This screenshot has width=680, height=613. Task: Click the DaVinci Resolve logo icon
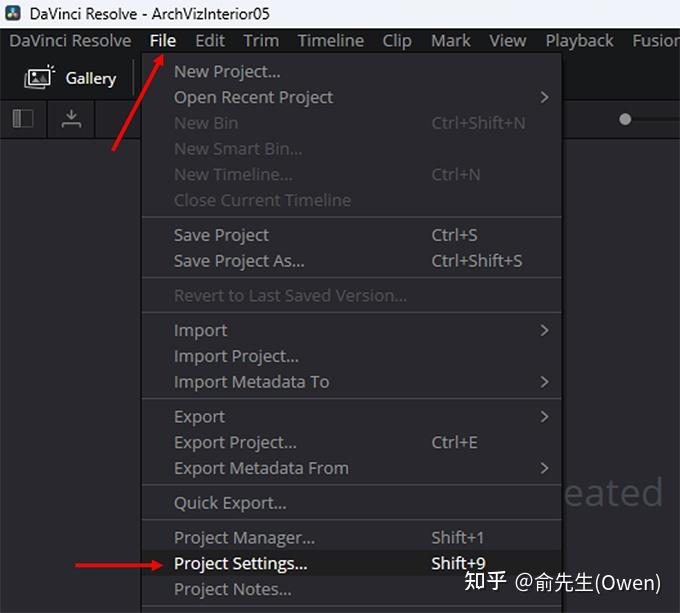coord(14,14)
